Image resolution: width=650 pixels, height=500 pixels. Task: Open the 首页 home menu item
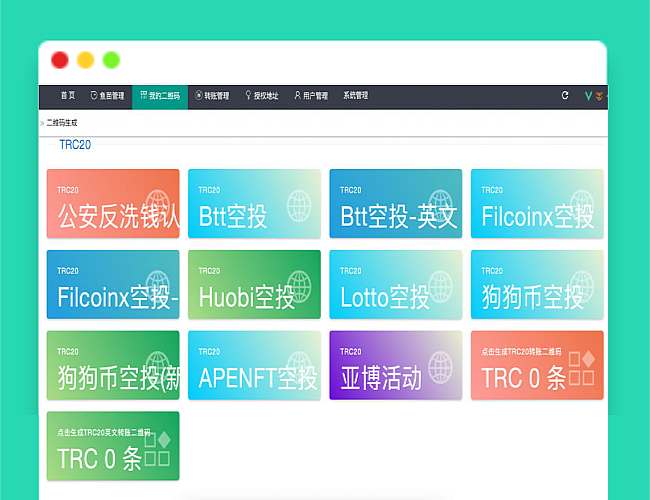(68, 96)
